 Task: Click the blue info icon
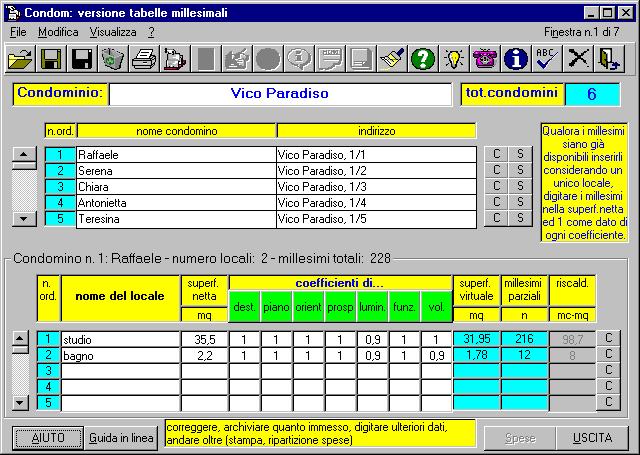pos(516,59)
